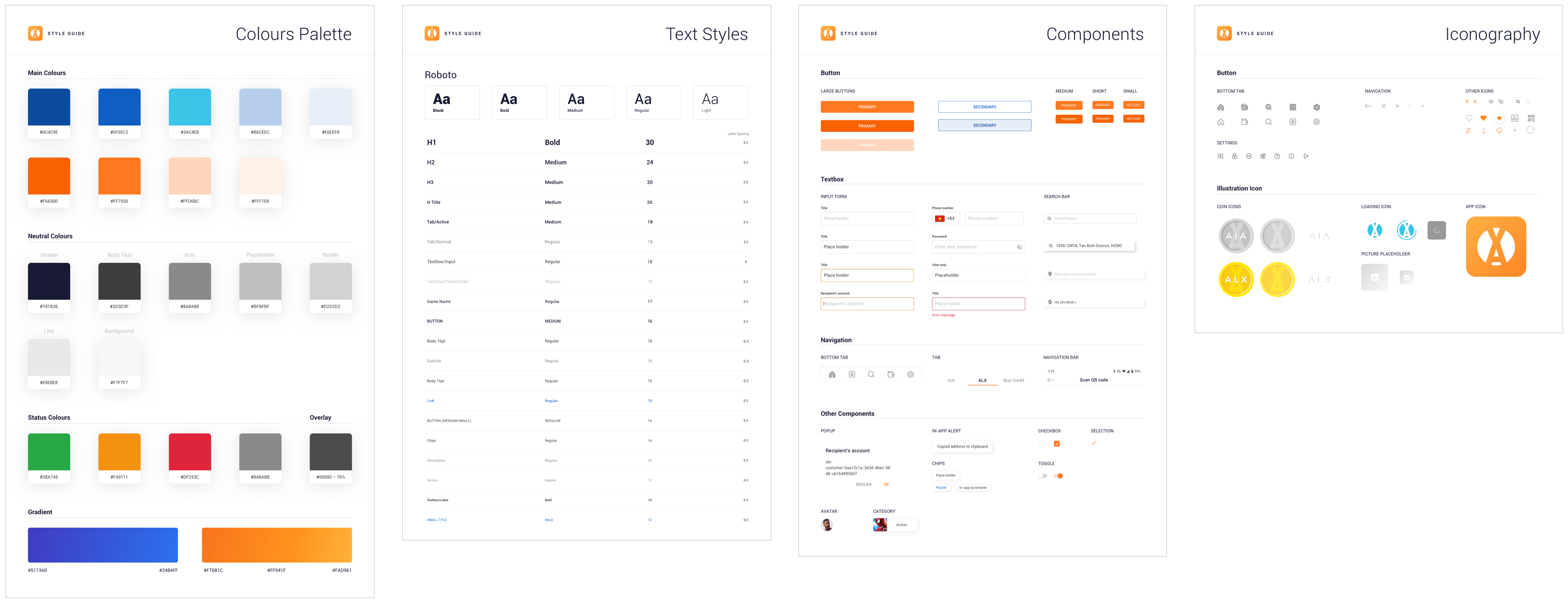Select the AIA tab
The width and height of the screenshot is (1568, 603).
coord(951,380)
